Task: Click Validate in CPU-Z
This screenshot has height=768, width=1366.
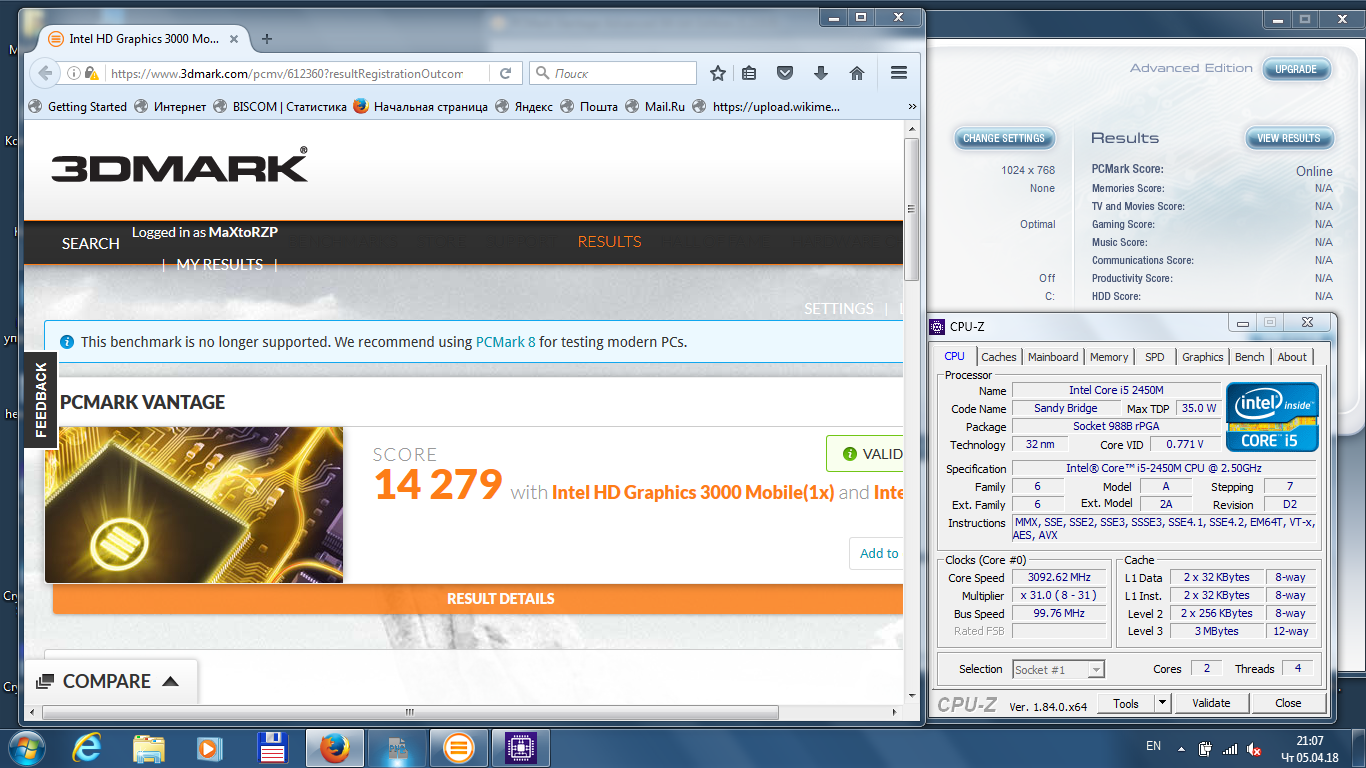Action: coord(1211,703)
